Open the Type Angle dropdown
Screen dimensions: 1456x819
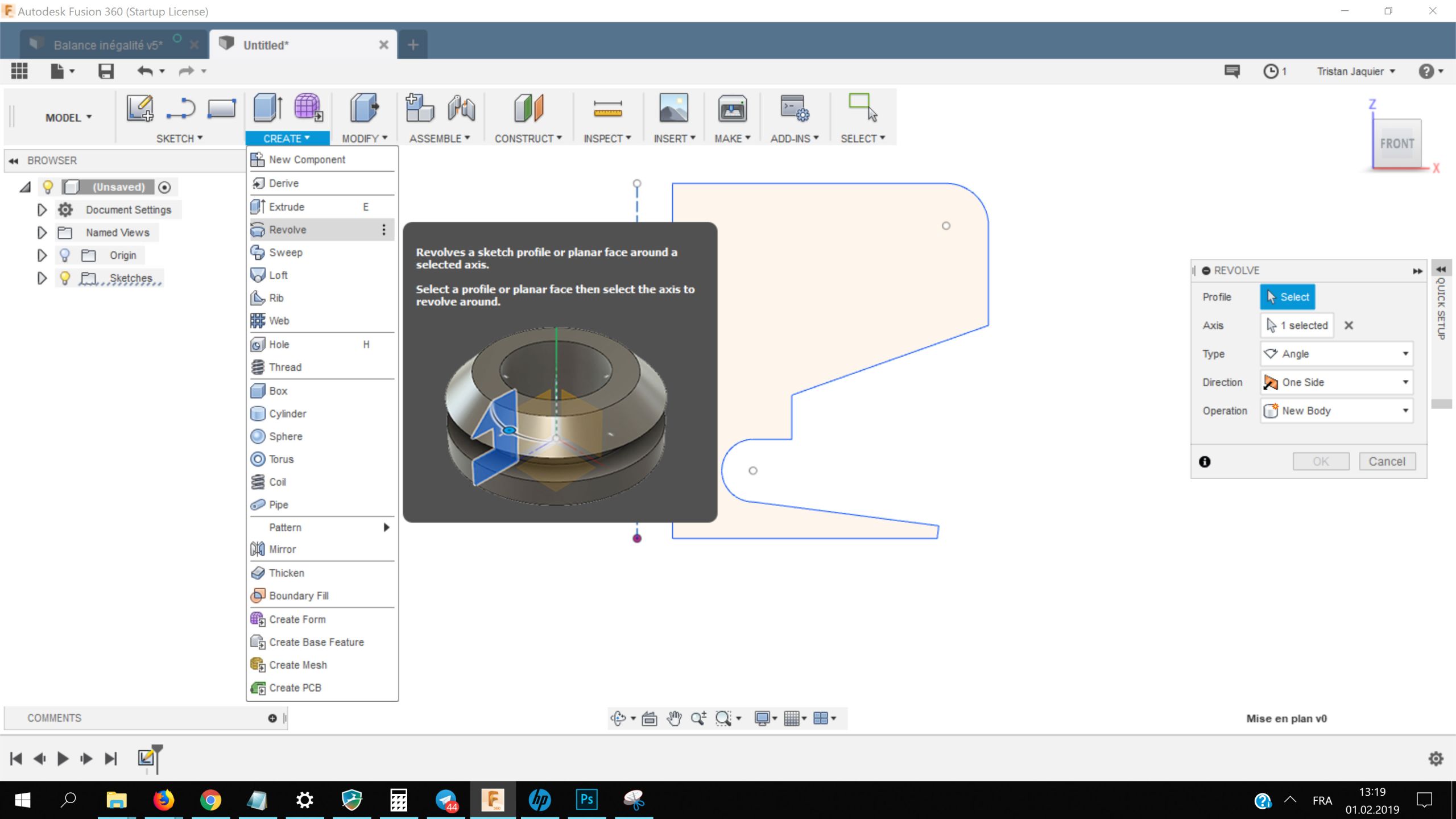1337,354
